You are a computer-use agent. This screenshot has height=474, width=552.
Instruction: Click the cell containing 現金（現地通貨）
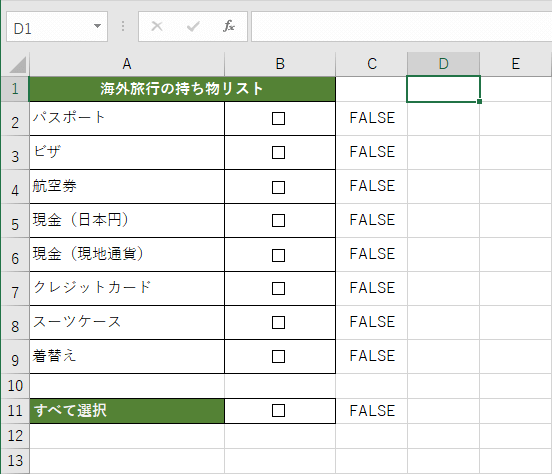pyautogui.click(x=127, y=255)
